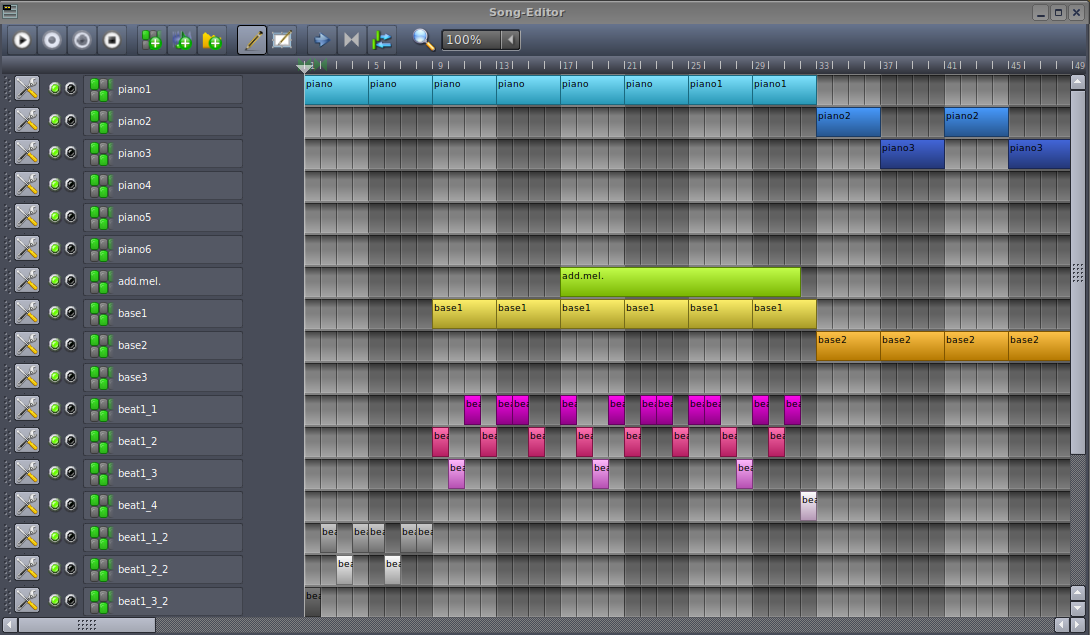Image resolution: width=1090 pixels, height=635 pixels.
Task: Mute the beat1_2 track green LED
Action: (x=55, y=440)
